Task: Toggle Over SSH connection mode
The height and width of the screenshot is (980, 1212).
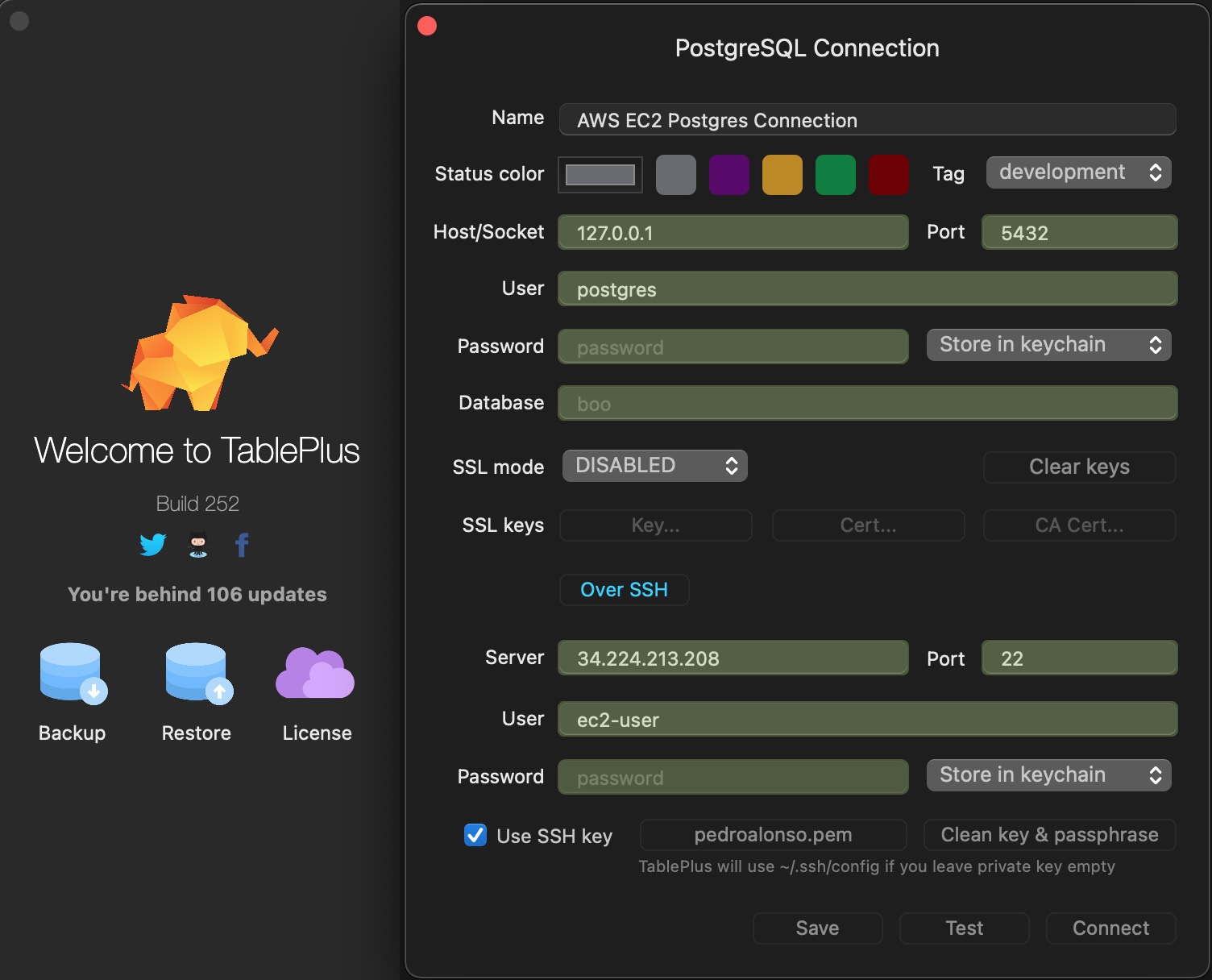Action: (x=624, y=589)
